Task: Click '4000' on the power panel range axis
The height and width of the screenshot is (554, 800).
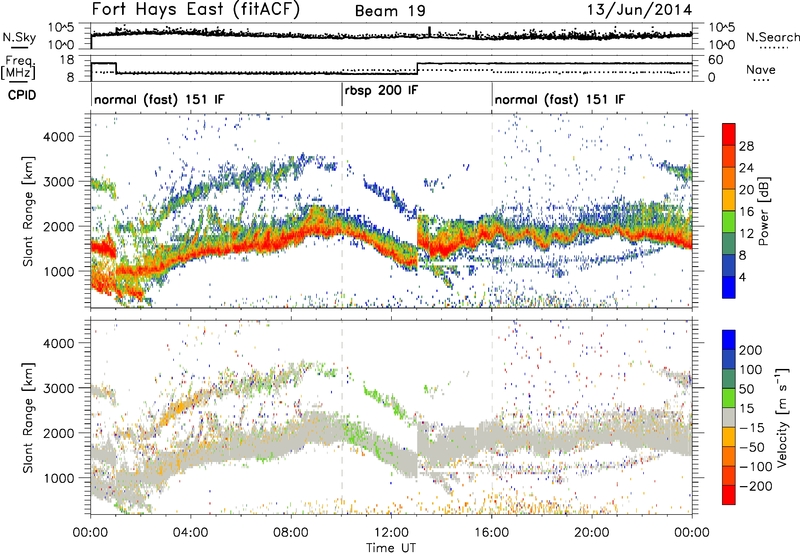Action: (x=59, y=137)
